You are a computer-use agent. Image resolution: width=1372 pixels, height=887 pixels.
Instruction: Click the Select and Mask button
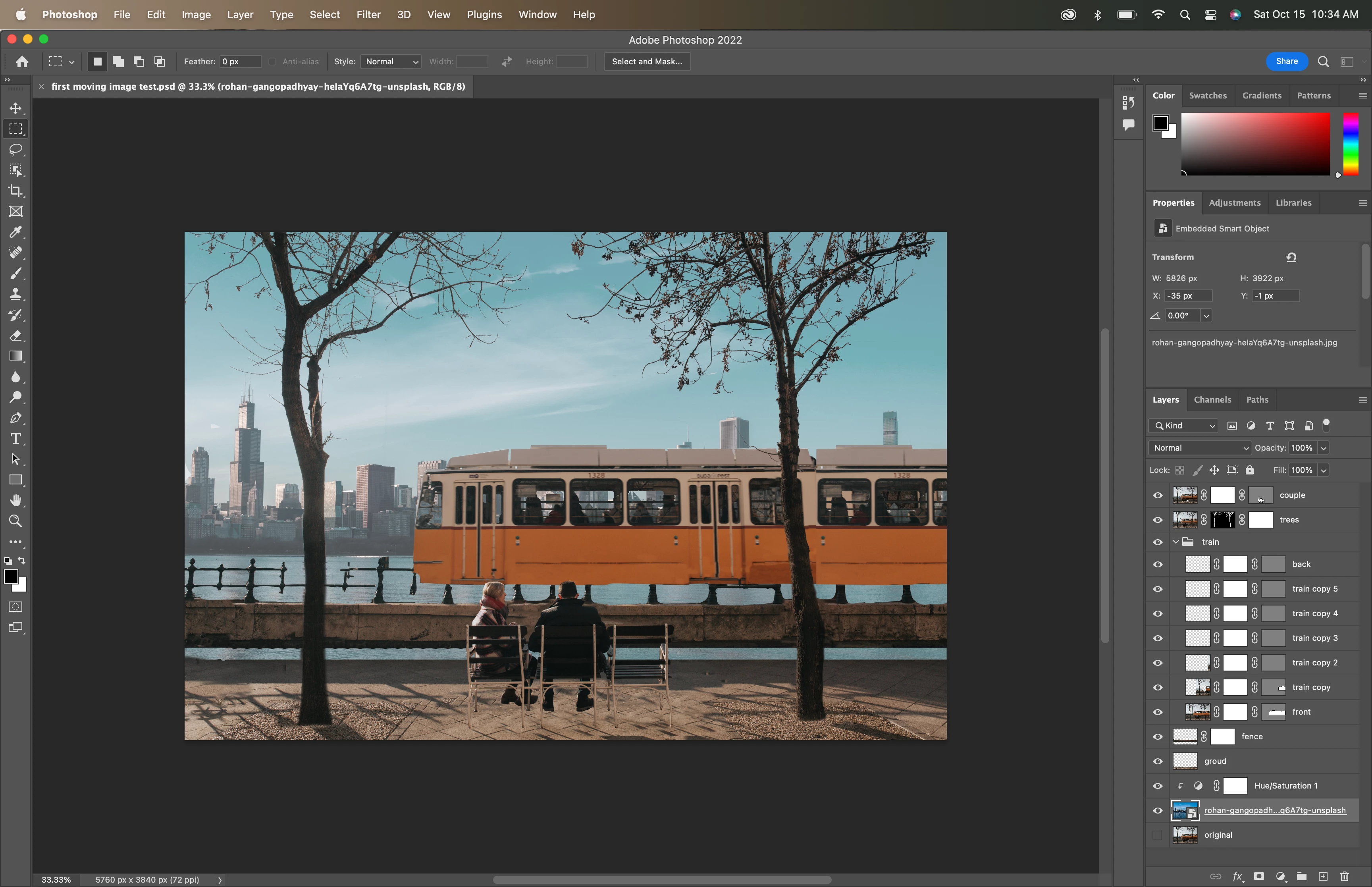click(x=647, y=62)
